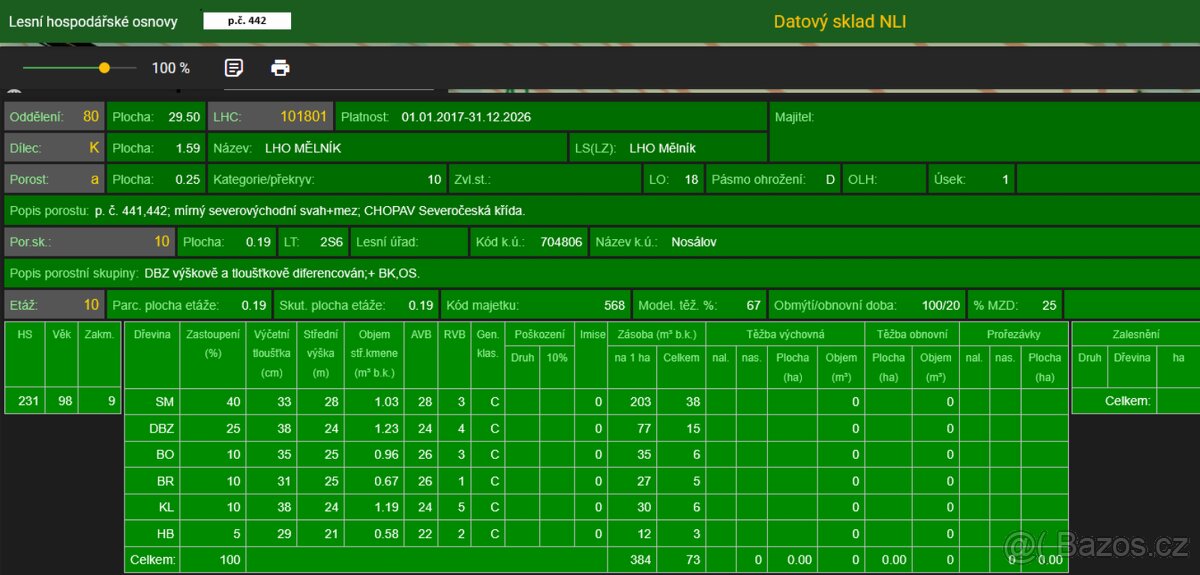Click the 'p.č. 442' white box
The width and height of the screenshot is (1200, 575).
point(247,21)
